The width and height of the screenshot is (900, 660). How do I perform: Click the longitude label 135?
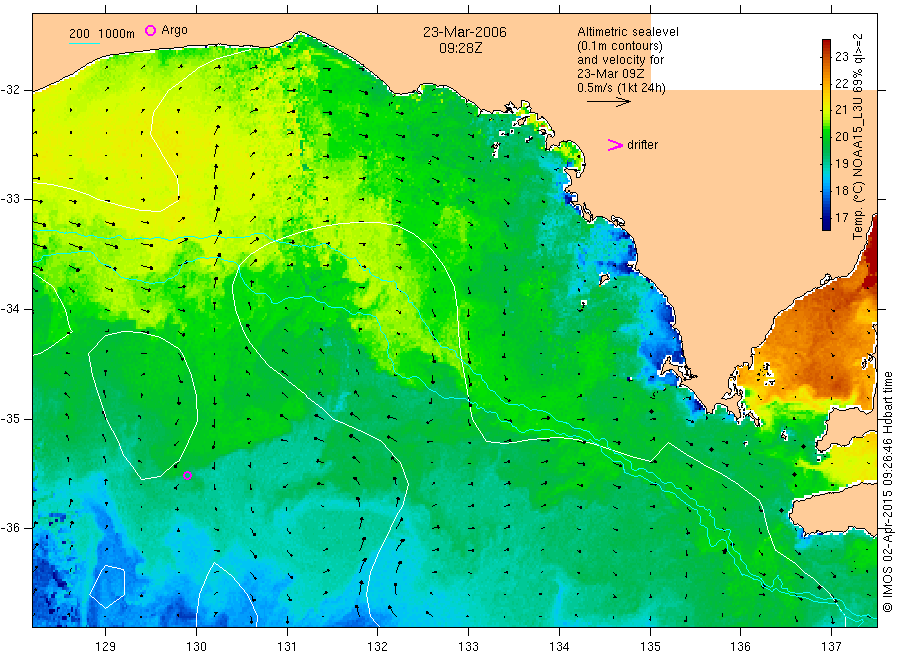coord(650,647)
